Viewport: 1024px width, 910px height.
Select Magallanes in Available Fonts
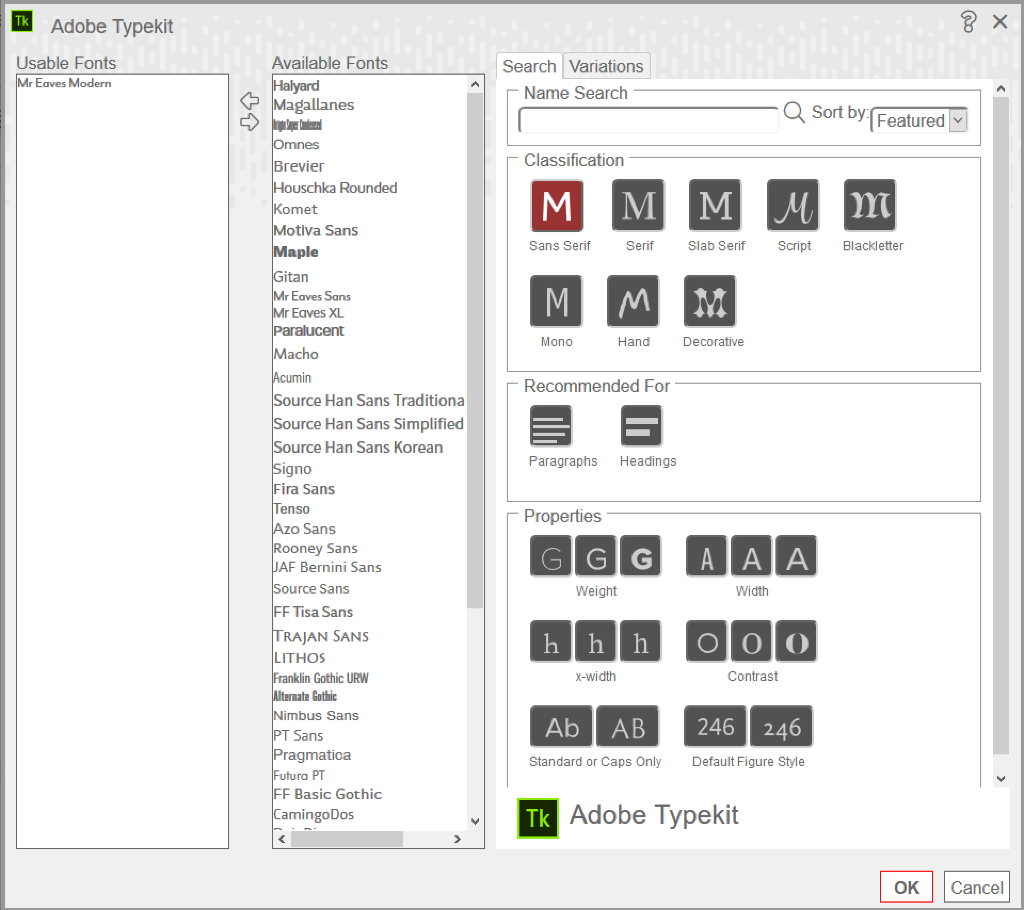(313, 105)
